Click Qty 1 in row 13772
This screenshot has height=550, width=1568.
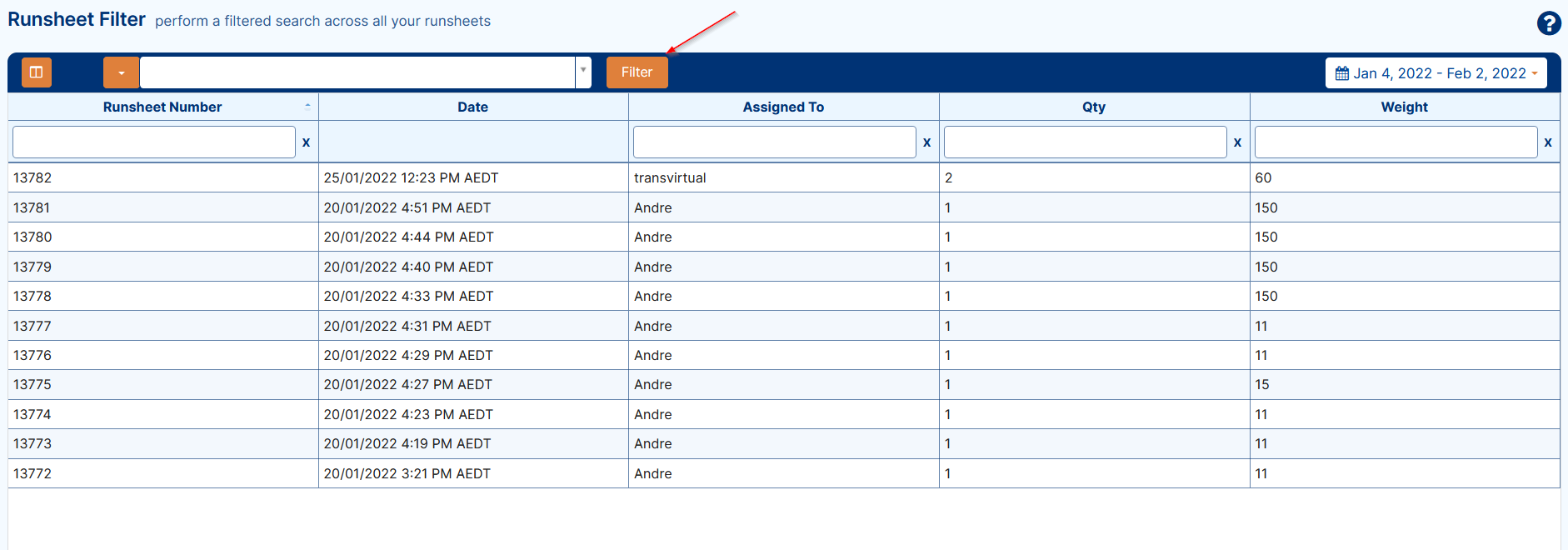947,473
